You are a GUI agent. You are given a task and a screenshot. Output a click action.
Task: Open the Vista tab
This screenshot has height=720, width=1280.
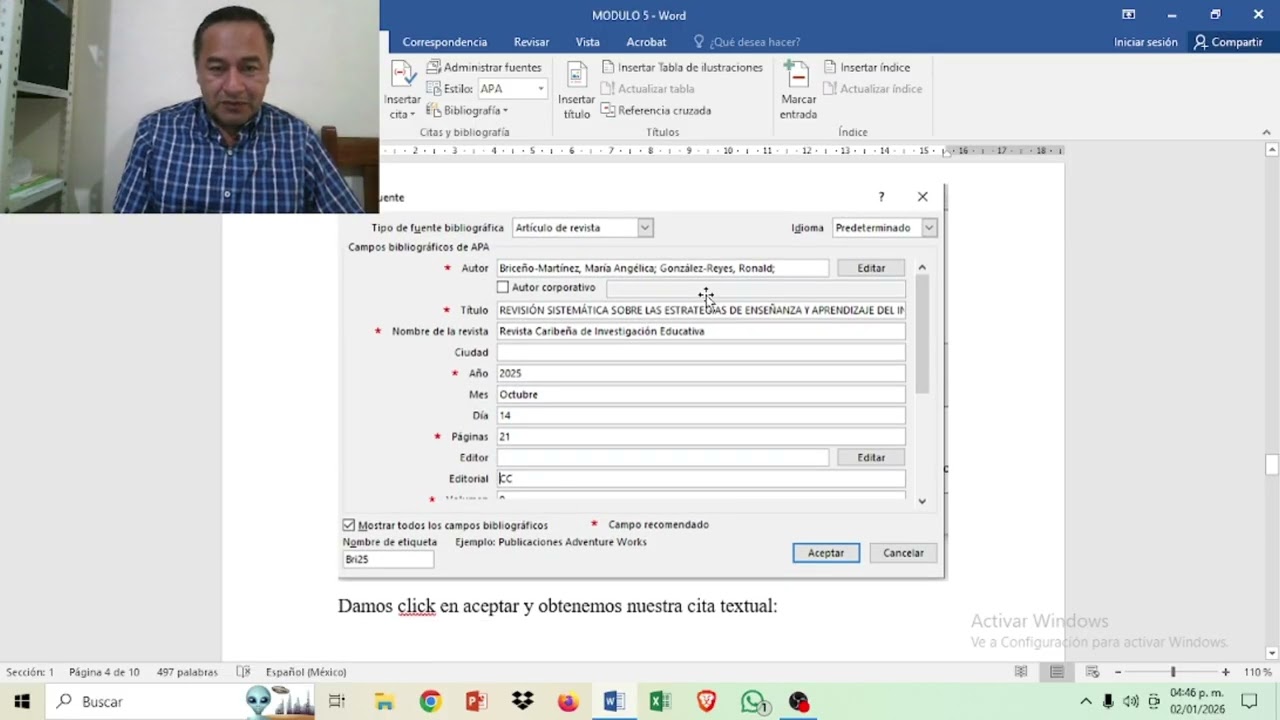click(x=588, y=42)
